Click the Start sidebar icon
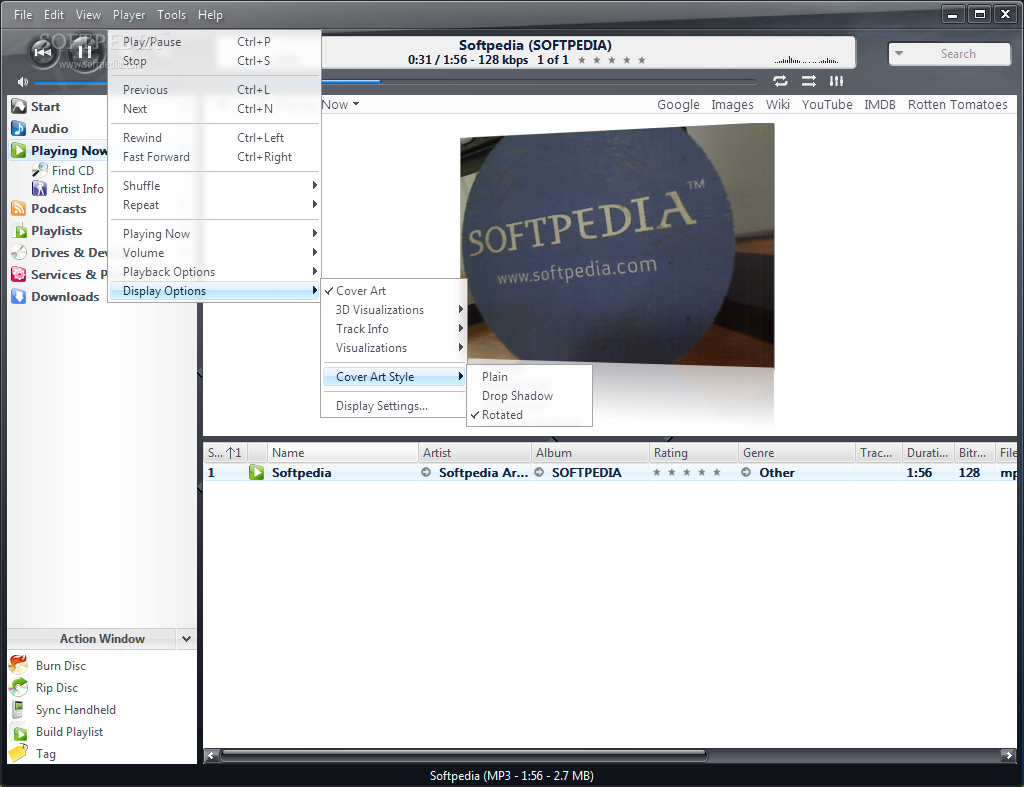Viewport: 1024px width, 787px height. 19,106
